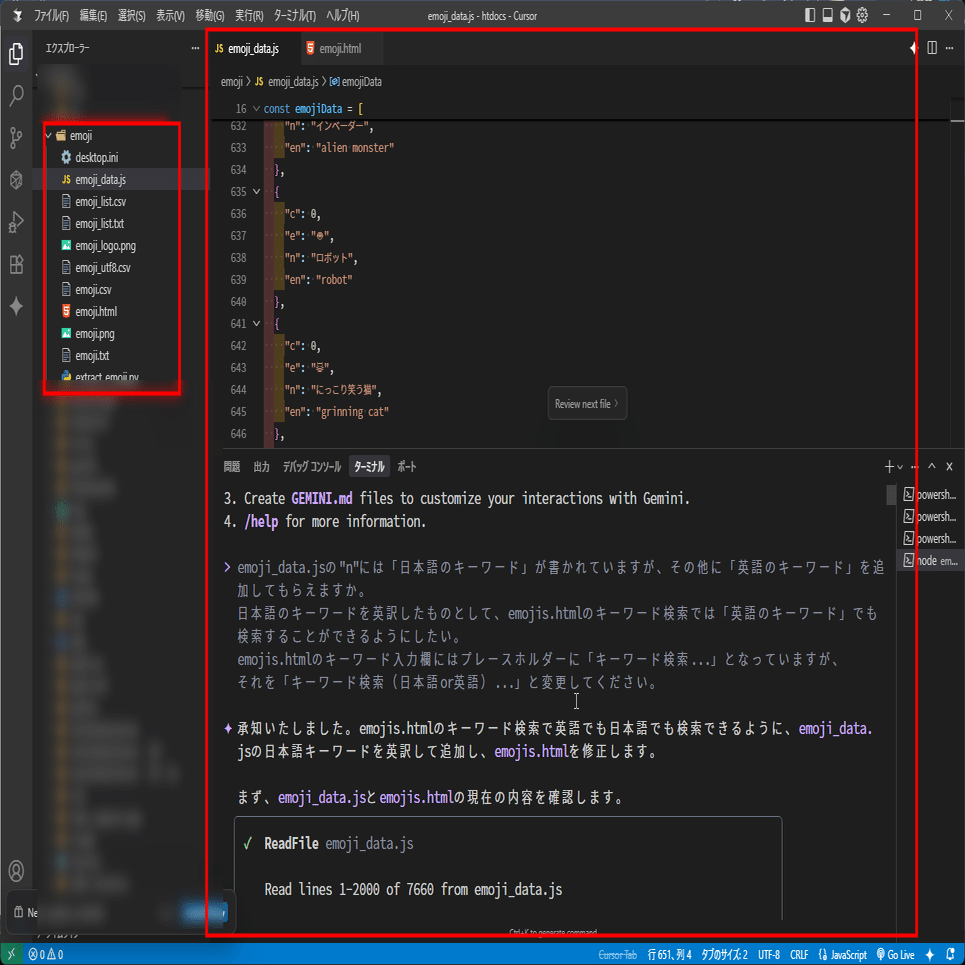
Task: Open emoji.txt in explorer
Action: tap(92, 356)
